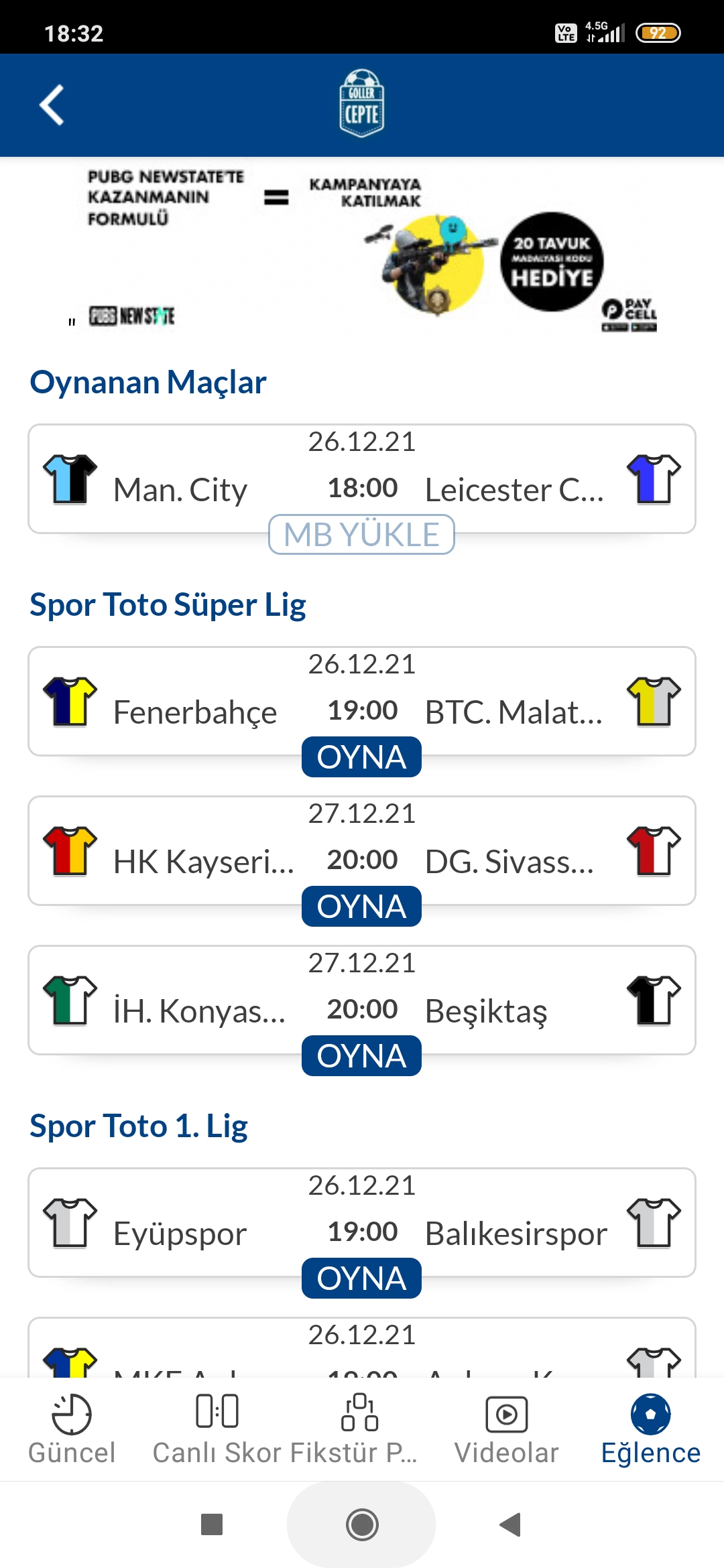Tap OYNA for Eyüpspor vs Balıkesirspor
Screen dimensions: 724x1568
(x=361, y=1279)
